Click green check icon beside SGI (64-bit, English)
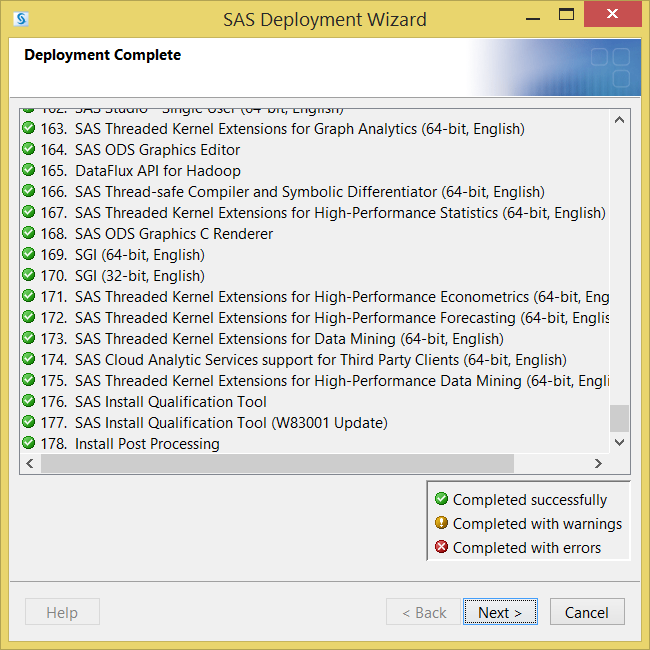The height and width of the screenshot is (650, 650). click(28, 254)
